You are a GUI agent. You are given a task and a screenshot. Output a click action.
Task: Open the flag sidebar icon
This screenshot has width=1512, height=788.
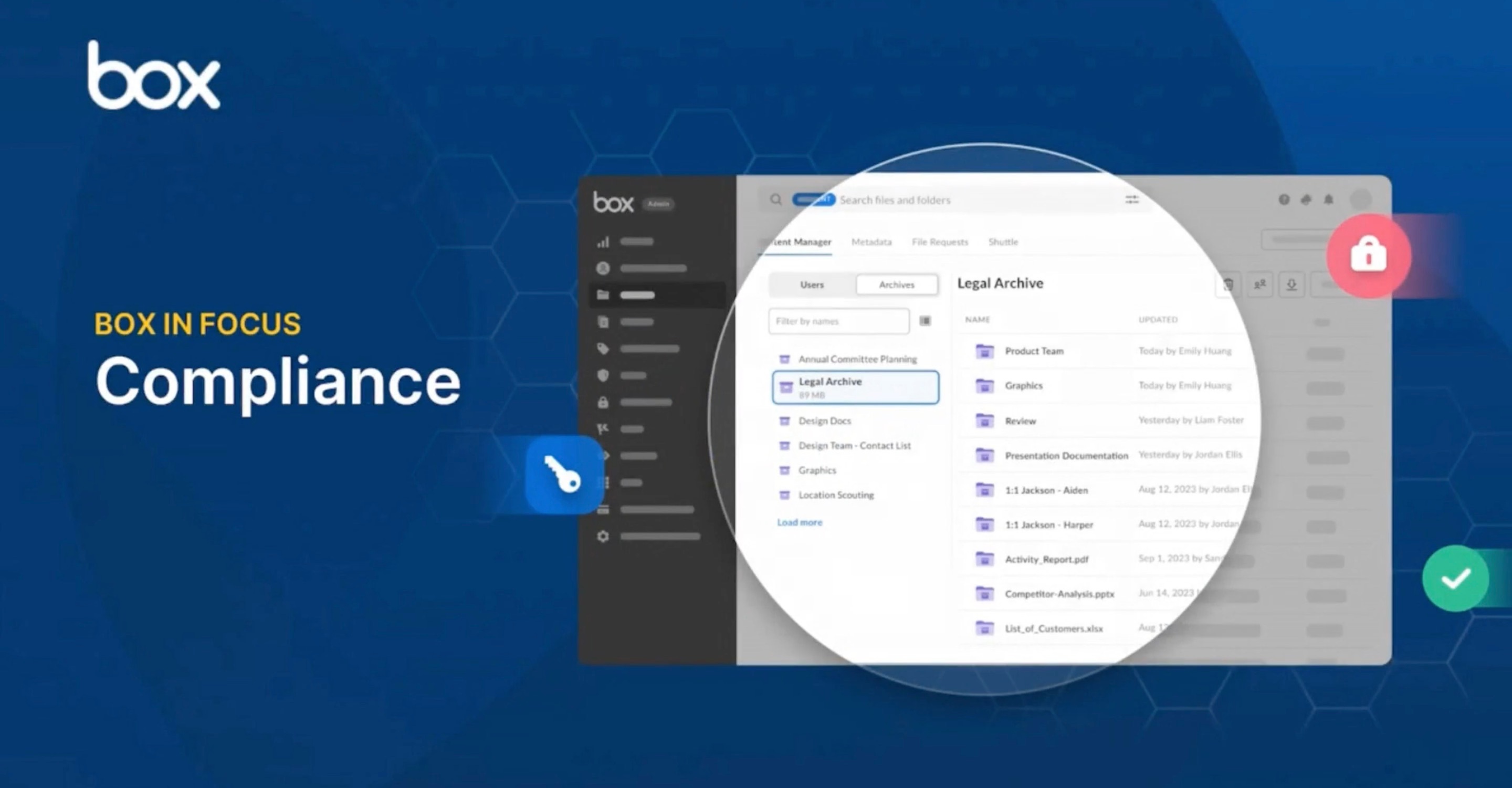coord(603,429)
